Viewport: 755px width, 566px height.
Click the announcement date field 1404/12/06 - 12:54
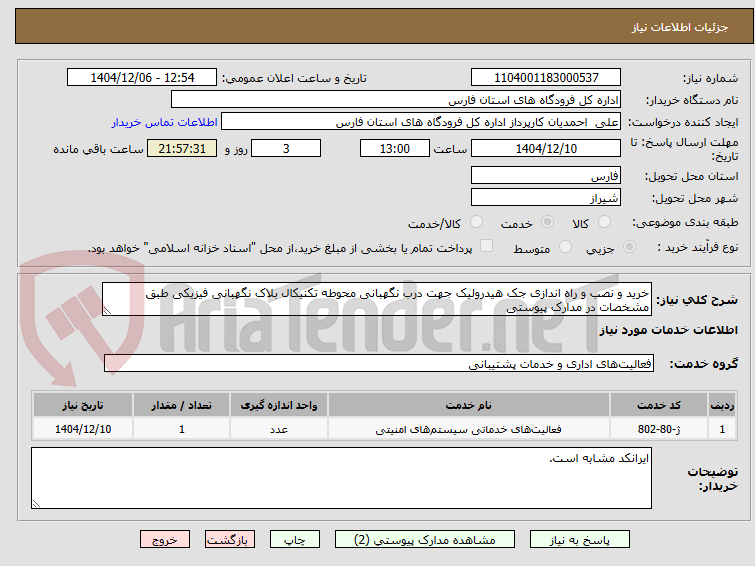pyautogui.click(x=142, y=77)
